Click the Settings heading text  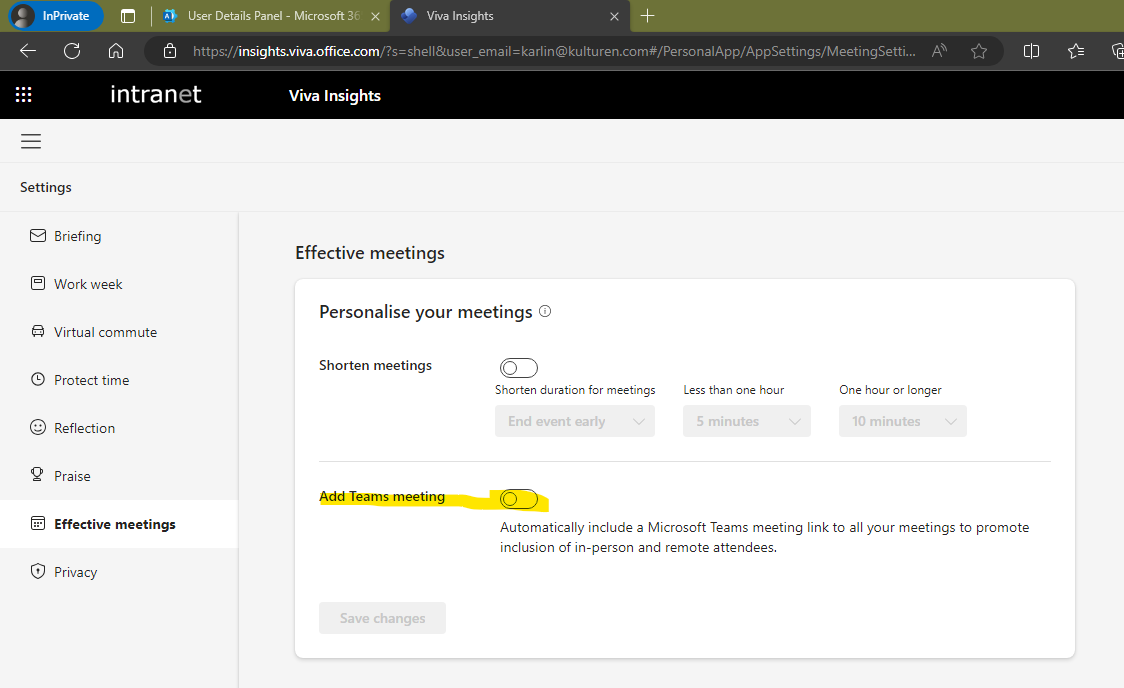point(46,187)
